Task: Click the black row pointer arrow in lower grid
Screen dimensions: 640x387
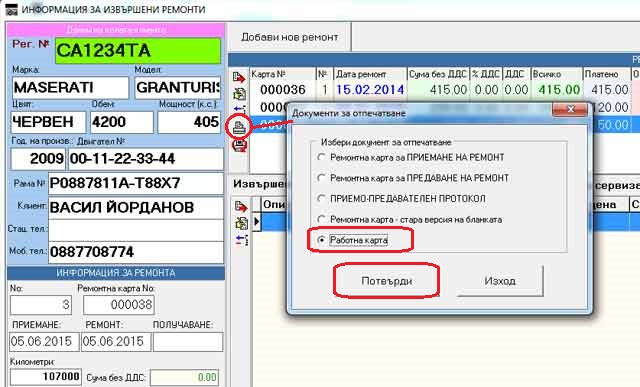Action: tap(257, 222)
